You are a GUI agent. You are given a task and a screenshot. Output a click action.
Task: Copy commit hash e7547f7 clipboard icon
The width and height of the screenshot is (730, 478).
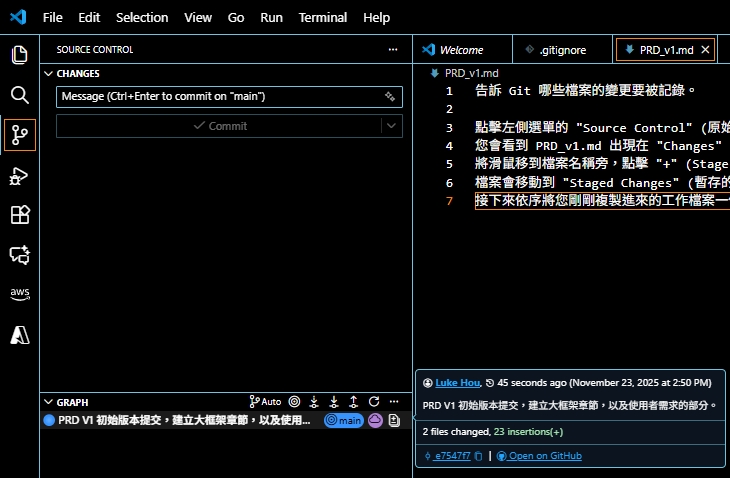(478, 456)
